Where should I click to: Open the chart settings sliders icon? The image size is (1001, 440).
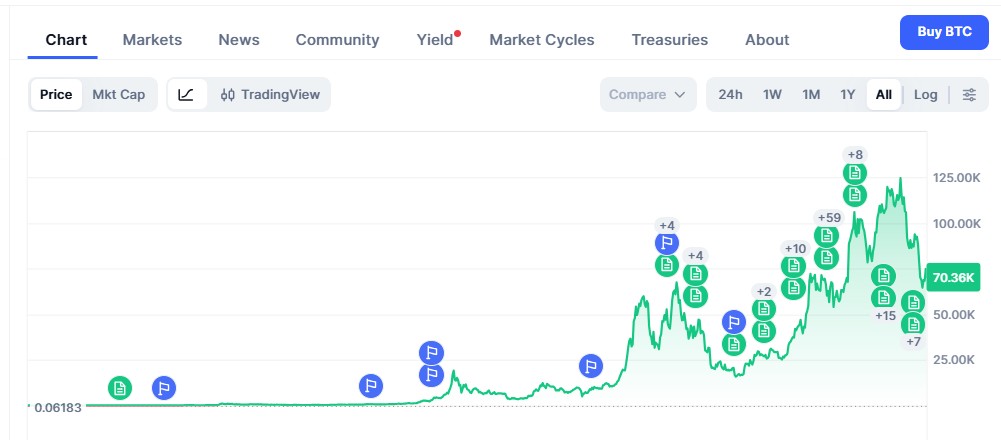pyautogui.click(x=969, y=95)
